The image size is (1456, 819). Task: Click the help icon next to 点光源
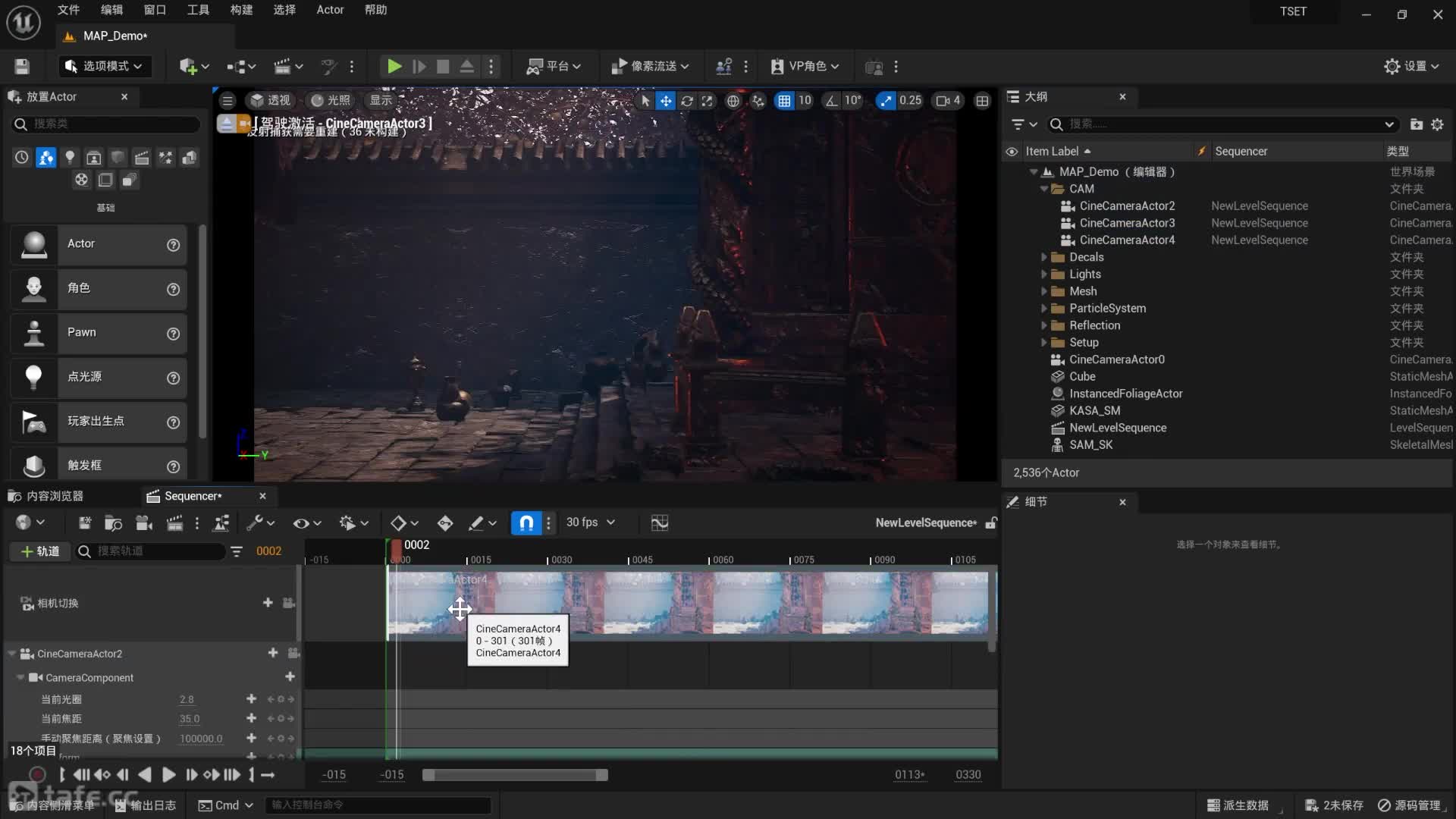(173, 378)
